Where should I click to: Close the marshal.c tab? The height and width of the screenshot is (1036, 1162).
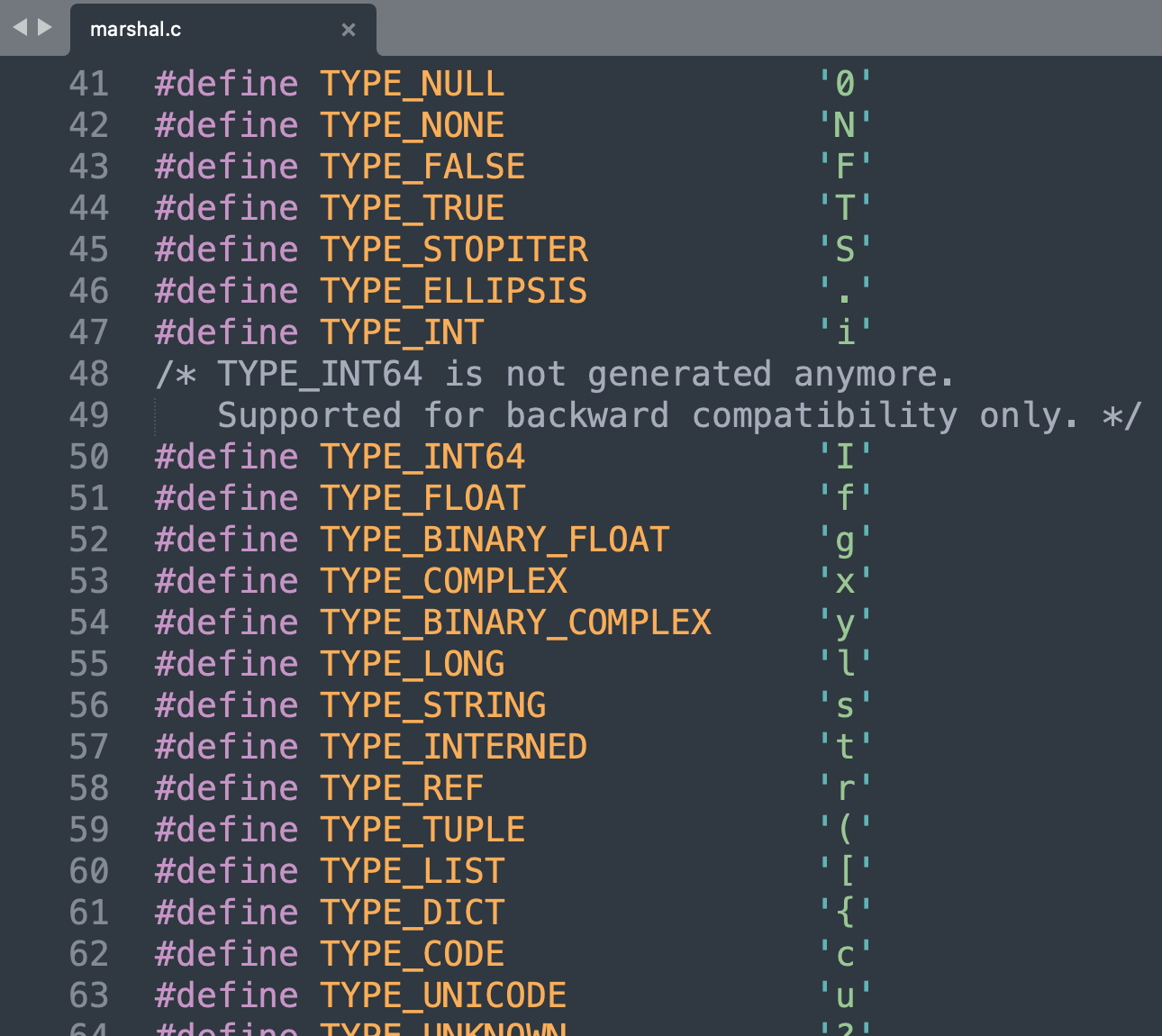[349, 30]
